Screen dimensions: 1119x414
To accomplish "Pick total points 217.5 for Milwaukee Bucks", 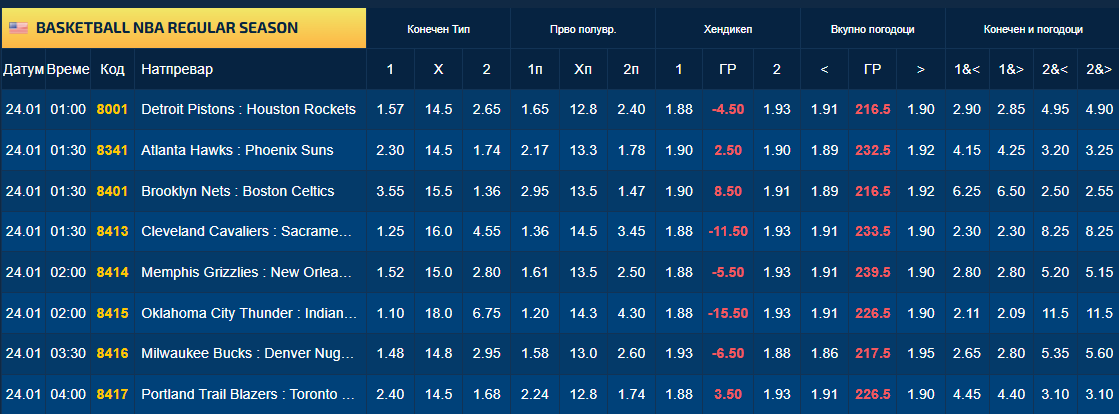I will pos(873,353).
